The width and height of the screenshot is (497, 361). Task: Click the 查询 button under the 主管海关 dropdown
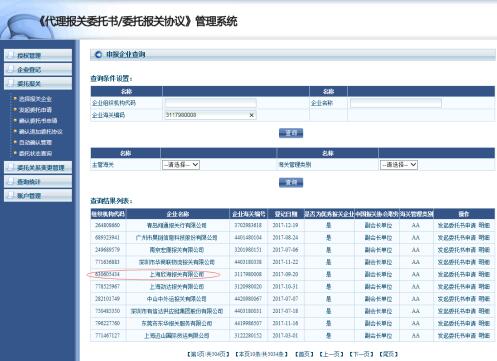coord(291,182)
